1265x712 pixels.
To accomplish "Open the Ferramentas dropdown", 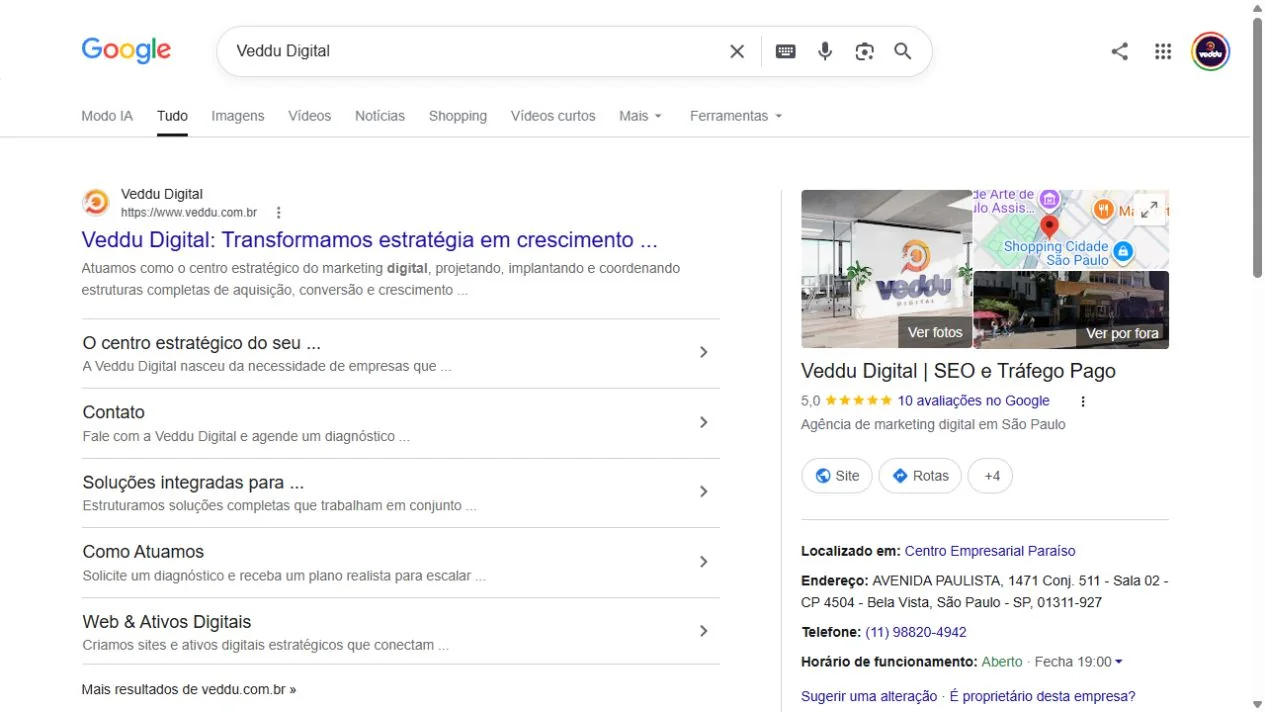I will point(736,116).
